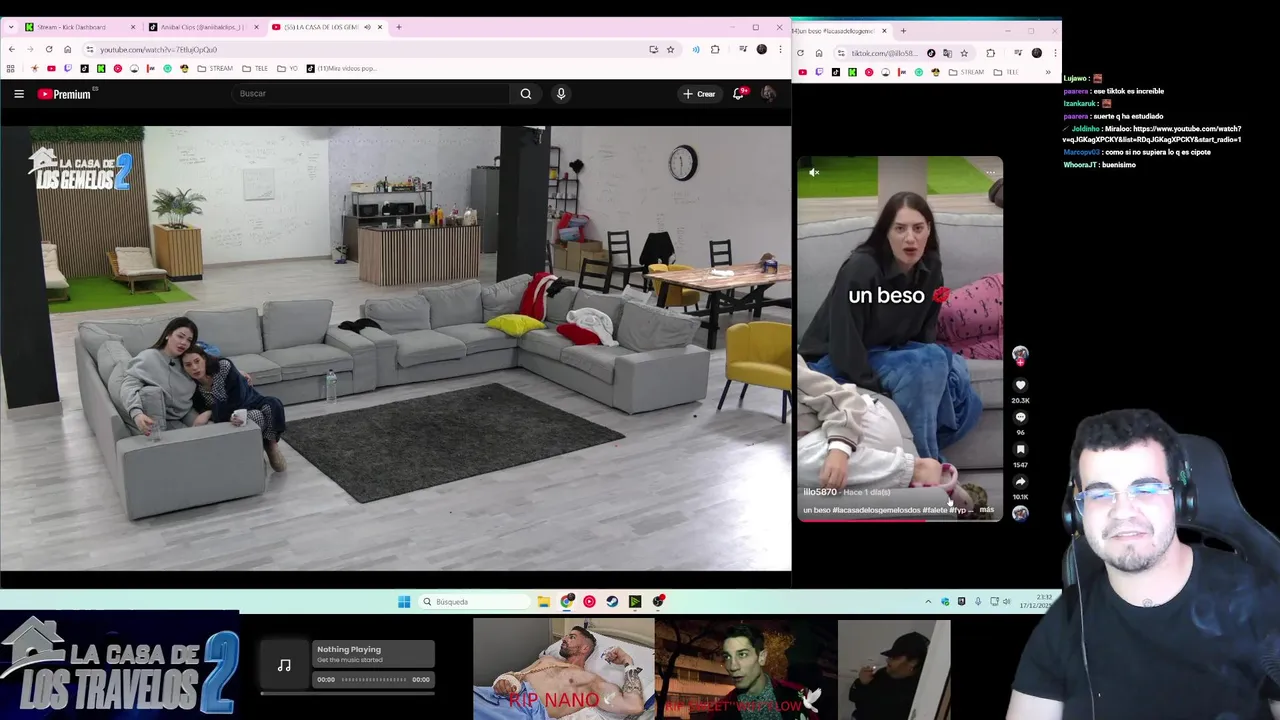The height and width of the screenshot is (720, 1280).
Task: Go to home page in YouTube window
Action: 68,49
